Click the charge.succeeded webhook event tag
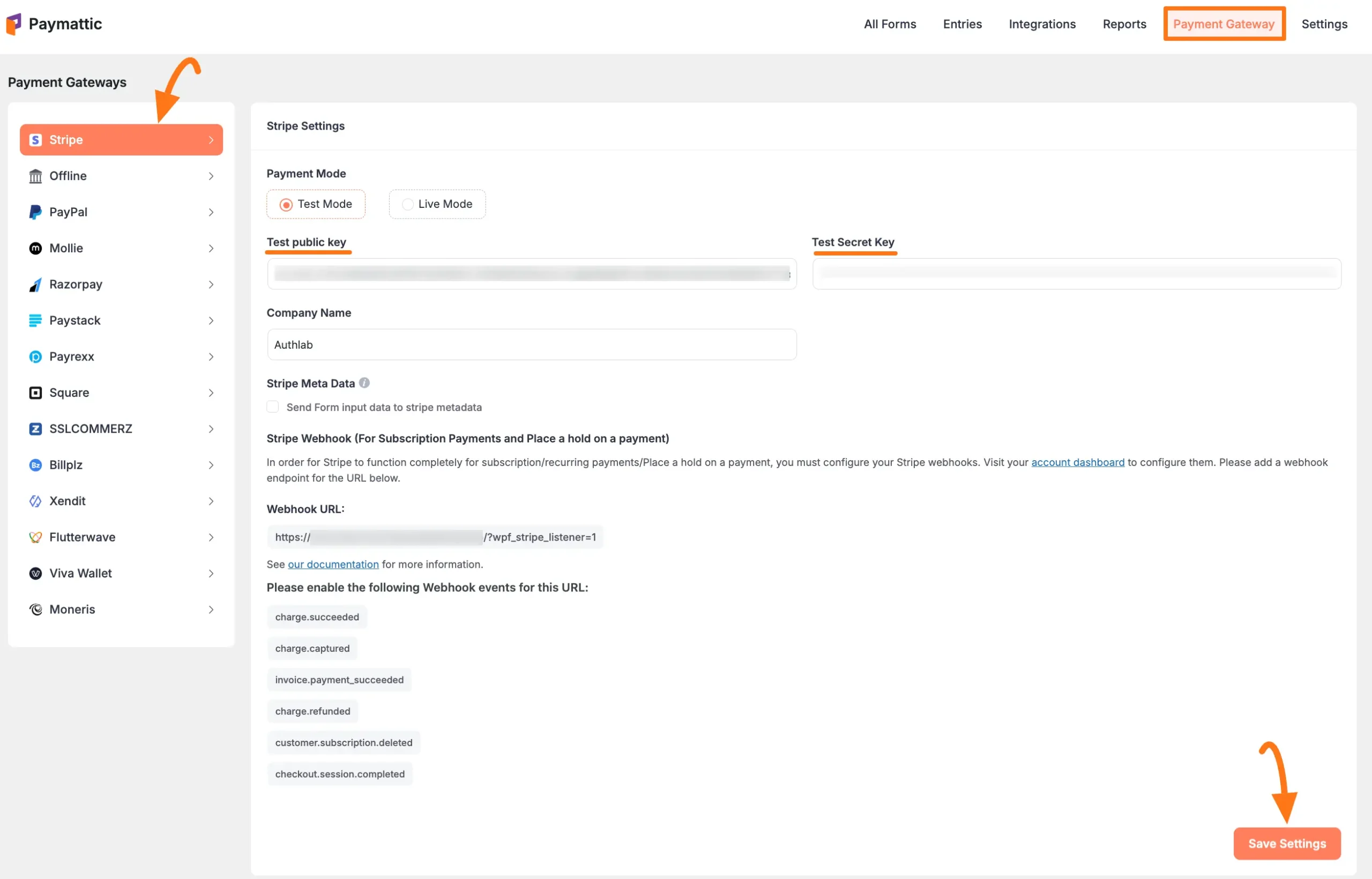The height and width of the screenshot is (879, 1372). [x=317, y=617]
